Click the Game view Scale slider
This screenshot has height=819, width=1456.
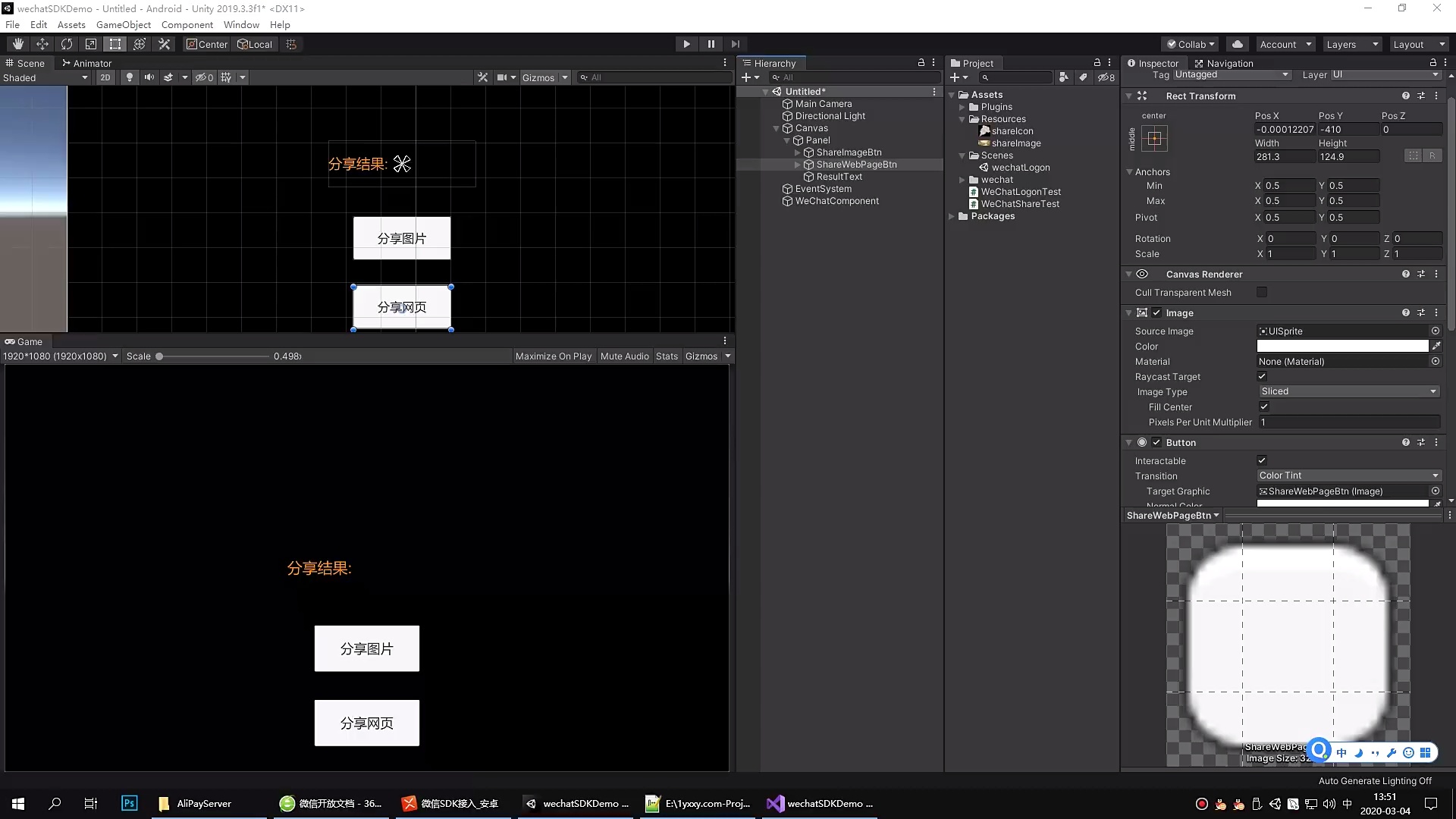[x=212, y=356]
